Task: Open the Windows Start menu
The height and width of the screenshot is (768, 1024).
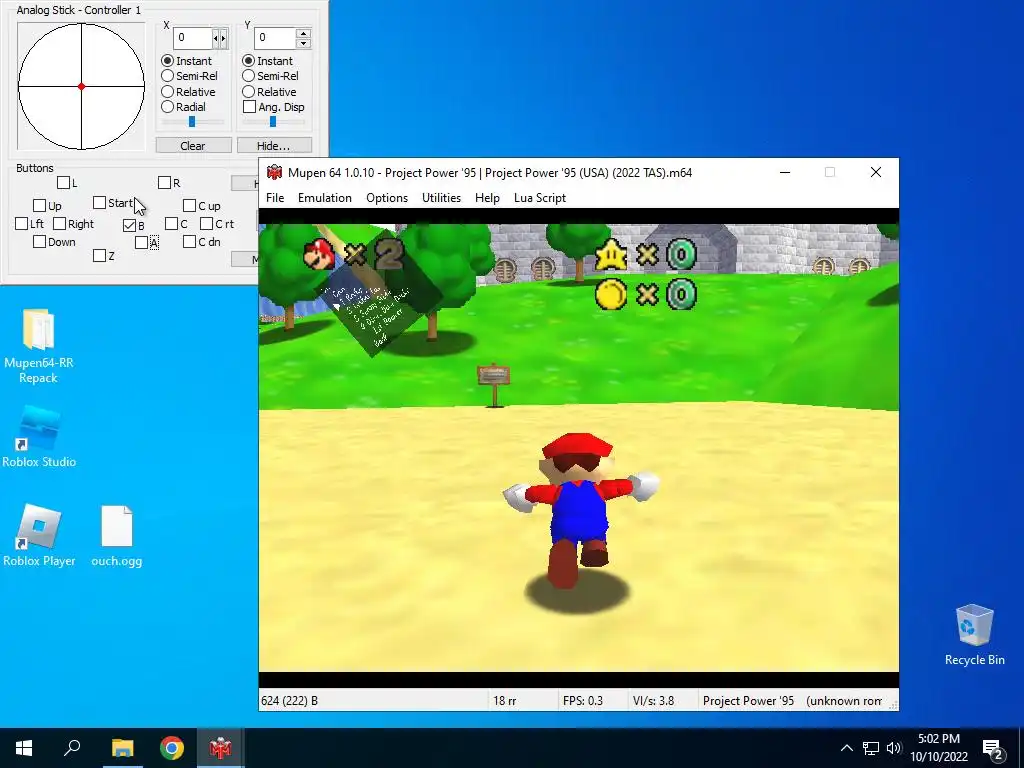Action: point(24,748)
